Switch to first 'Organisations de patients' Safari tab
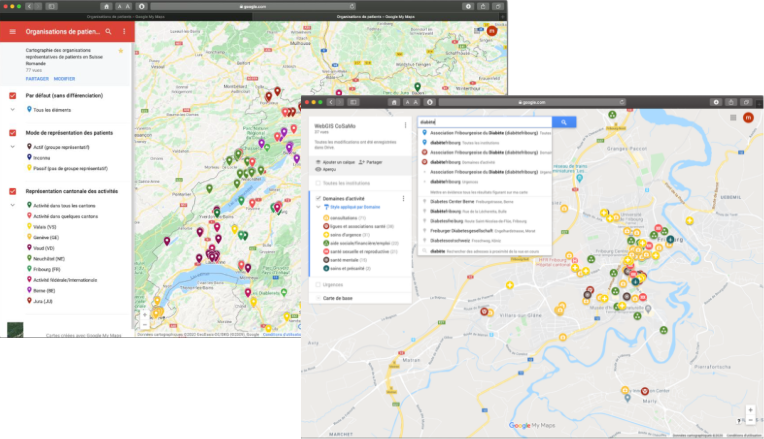Viewport: 764px width, 439px height. coord(126,17)
